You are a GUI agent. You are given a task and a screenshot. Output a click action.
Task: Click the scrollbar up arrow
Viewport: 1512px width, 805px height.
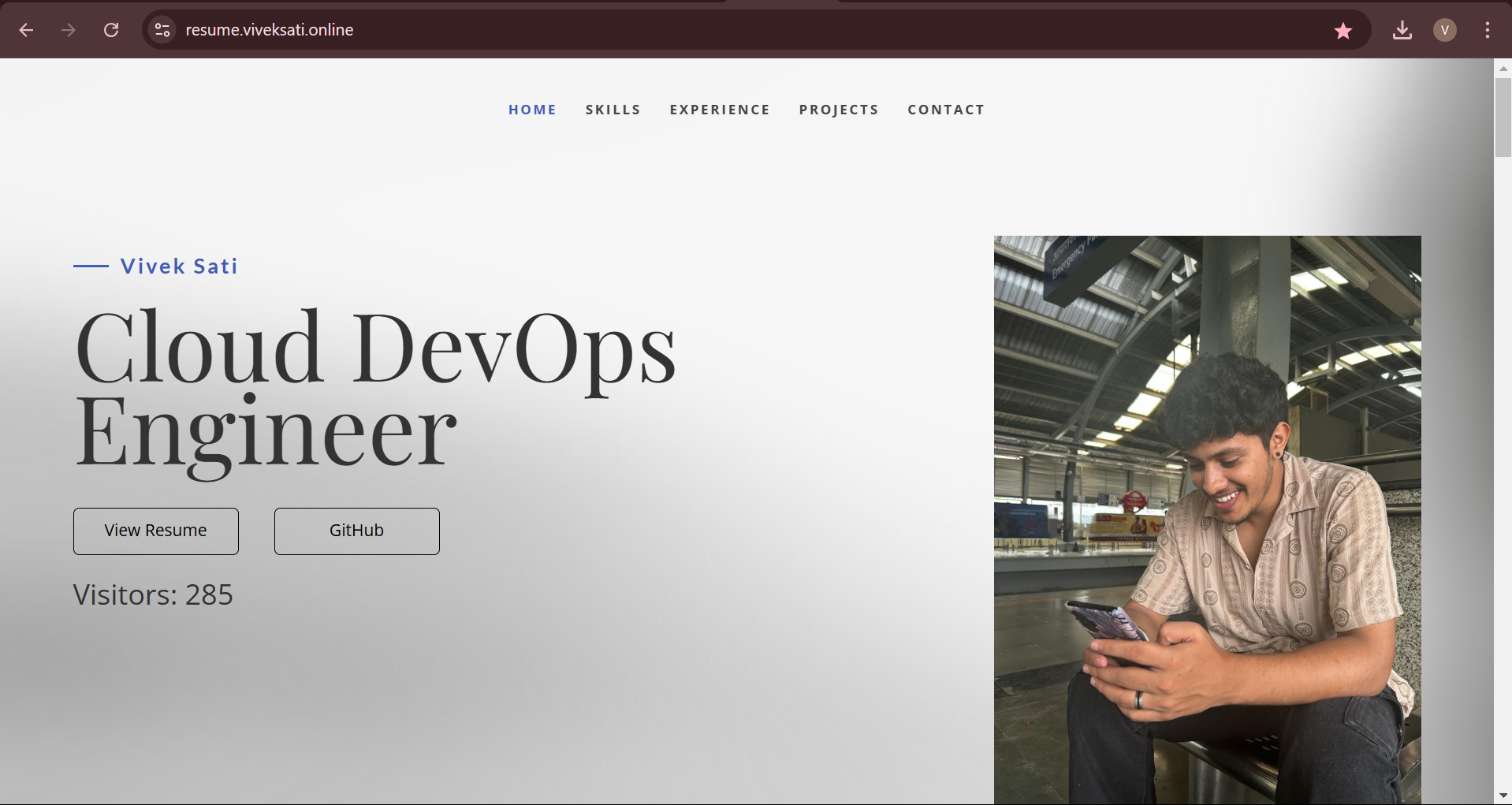tap(1503, 69)
